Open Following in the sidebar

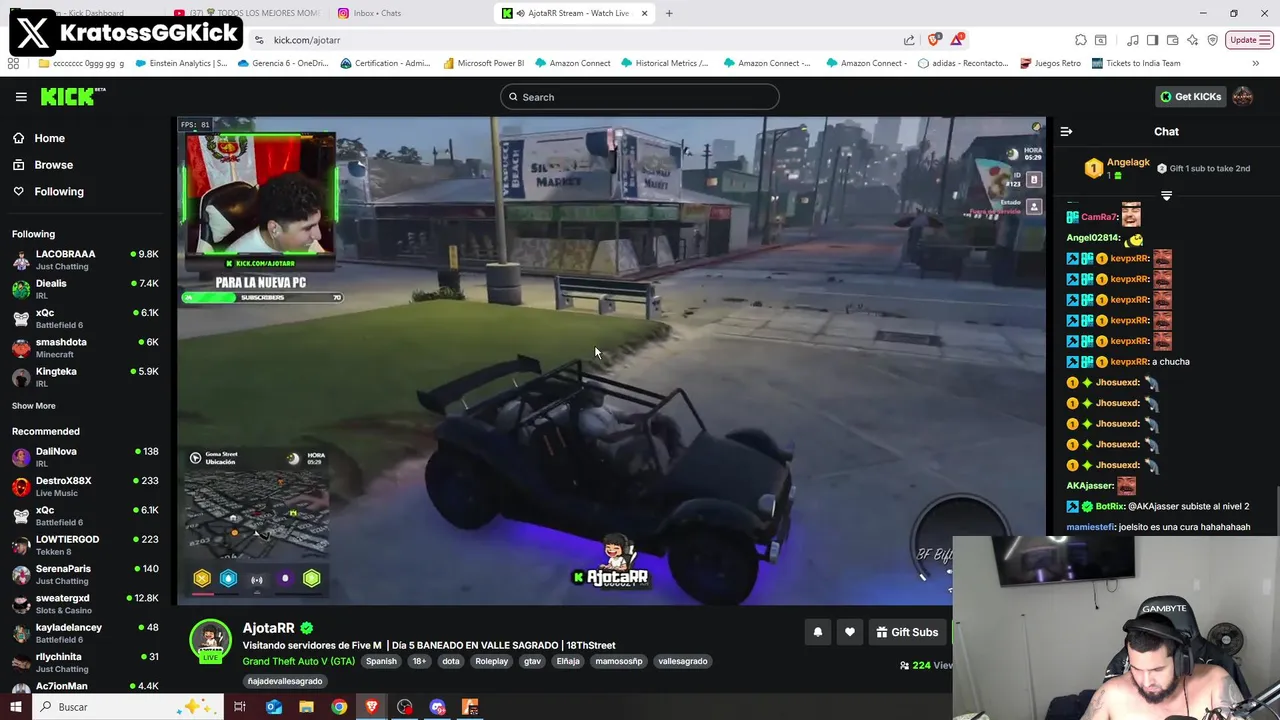pyautogui.click(x=48, y=191)
